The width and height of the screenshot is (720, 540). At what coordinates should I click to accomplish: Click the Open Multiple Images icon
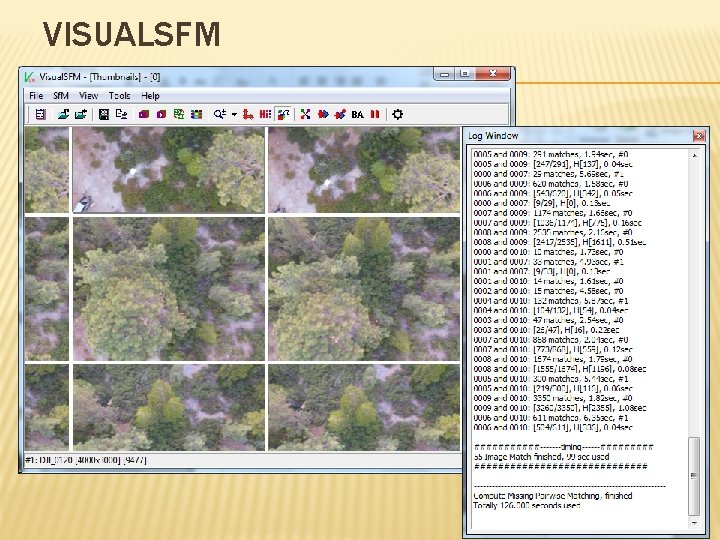tap(63, 114)
